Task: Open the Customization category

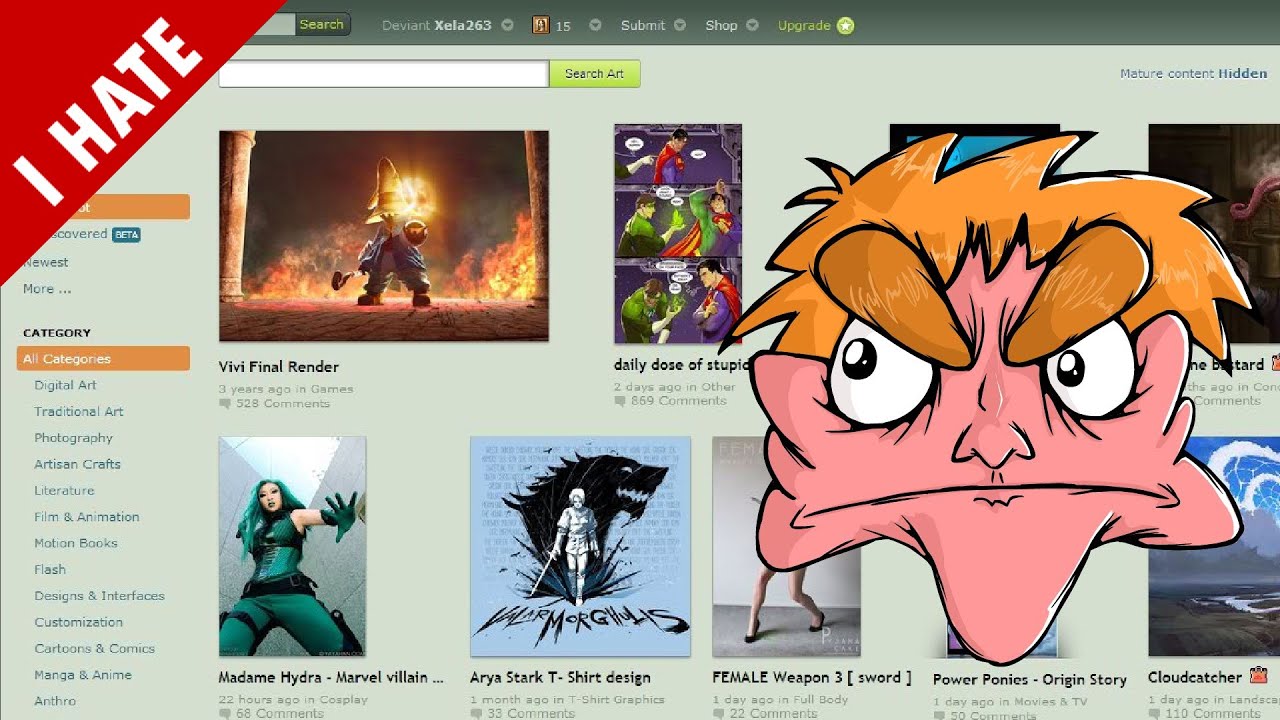Action: click(78, 622)
